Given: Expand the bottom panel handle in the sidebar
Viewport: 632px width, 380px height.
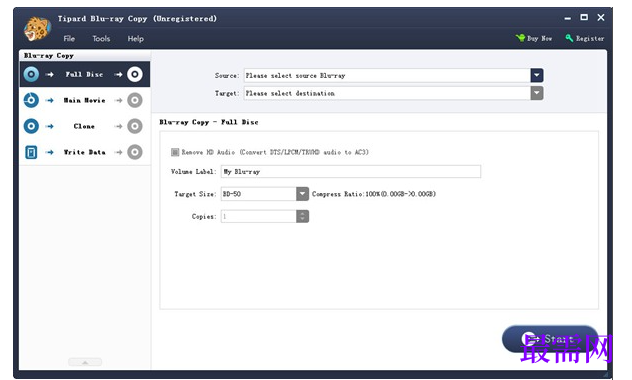Looking at the screenshot, I should pos(85,362).
